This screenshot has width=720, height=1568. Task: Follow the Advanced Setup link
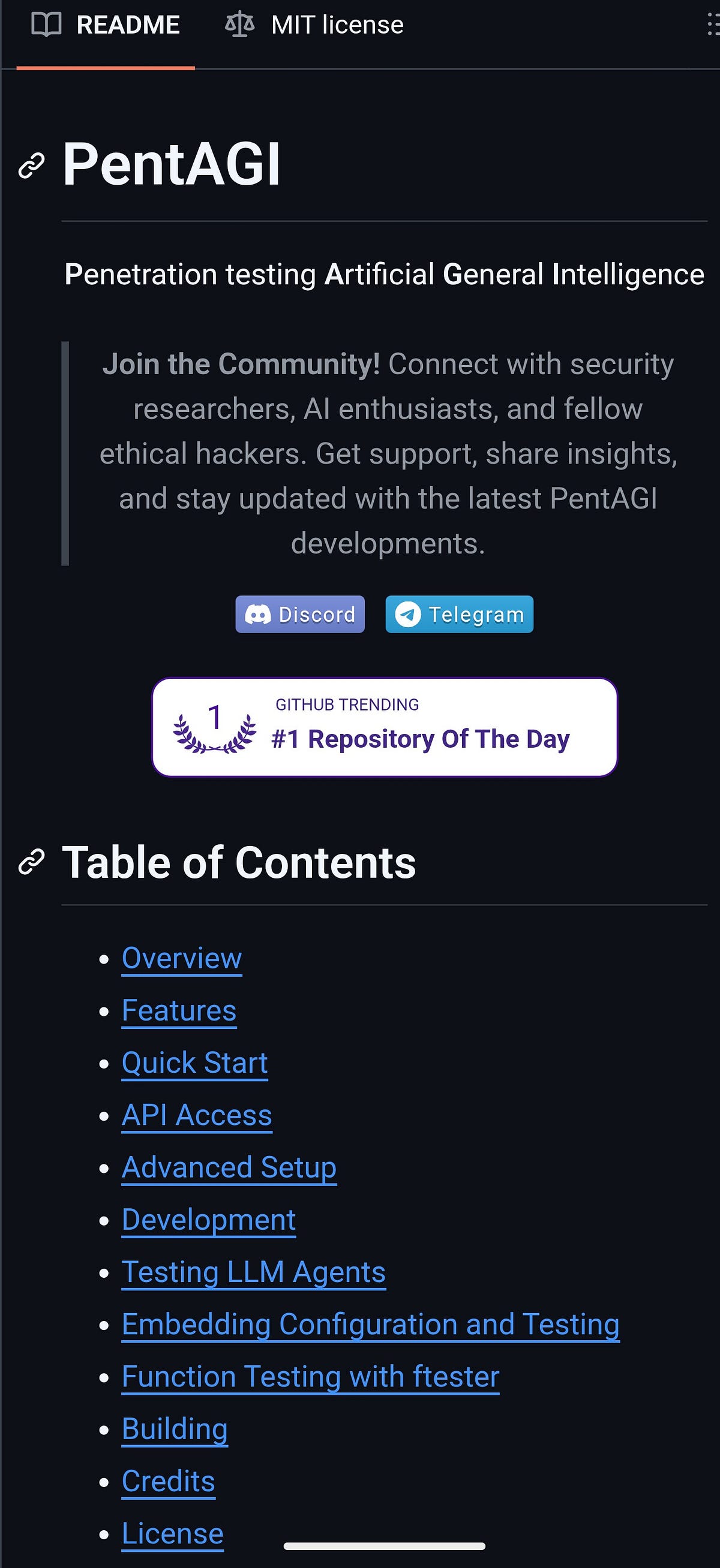click(229, 1167)
